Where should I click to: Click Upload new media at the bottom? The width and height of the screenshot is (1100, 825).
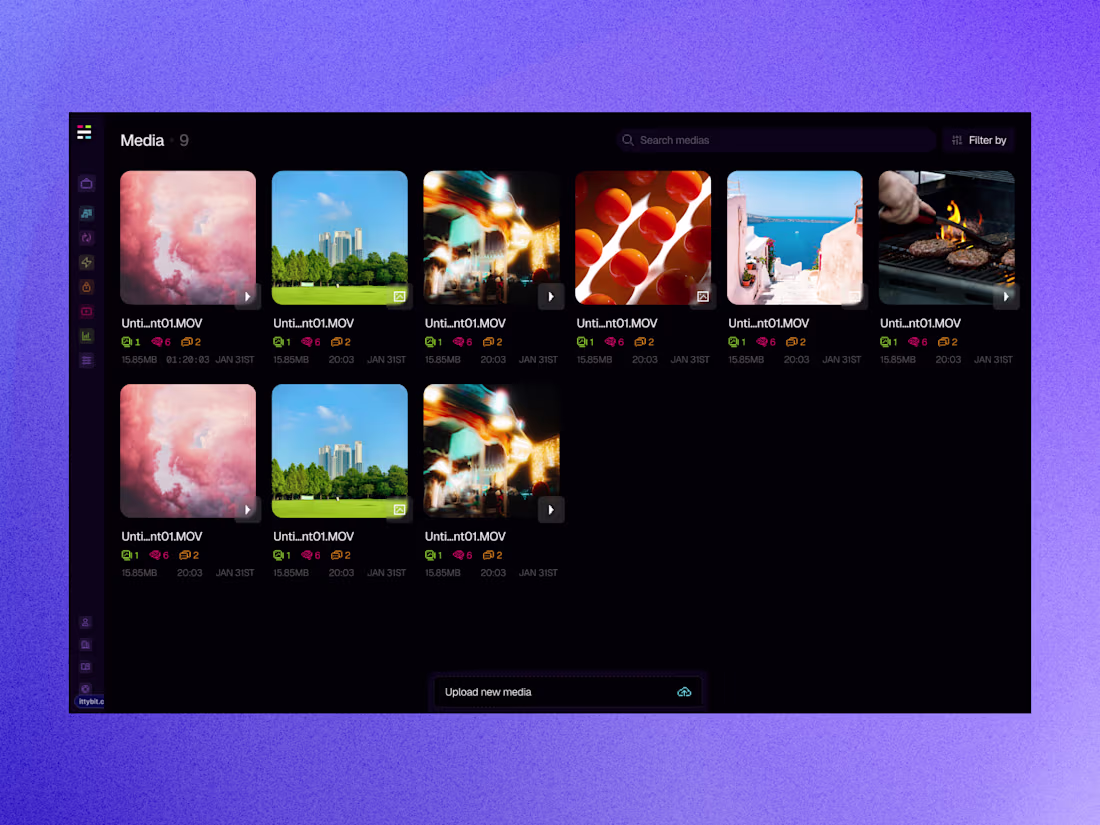click(x=567, y=692)
